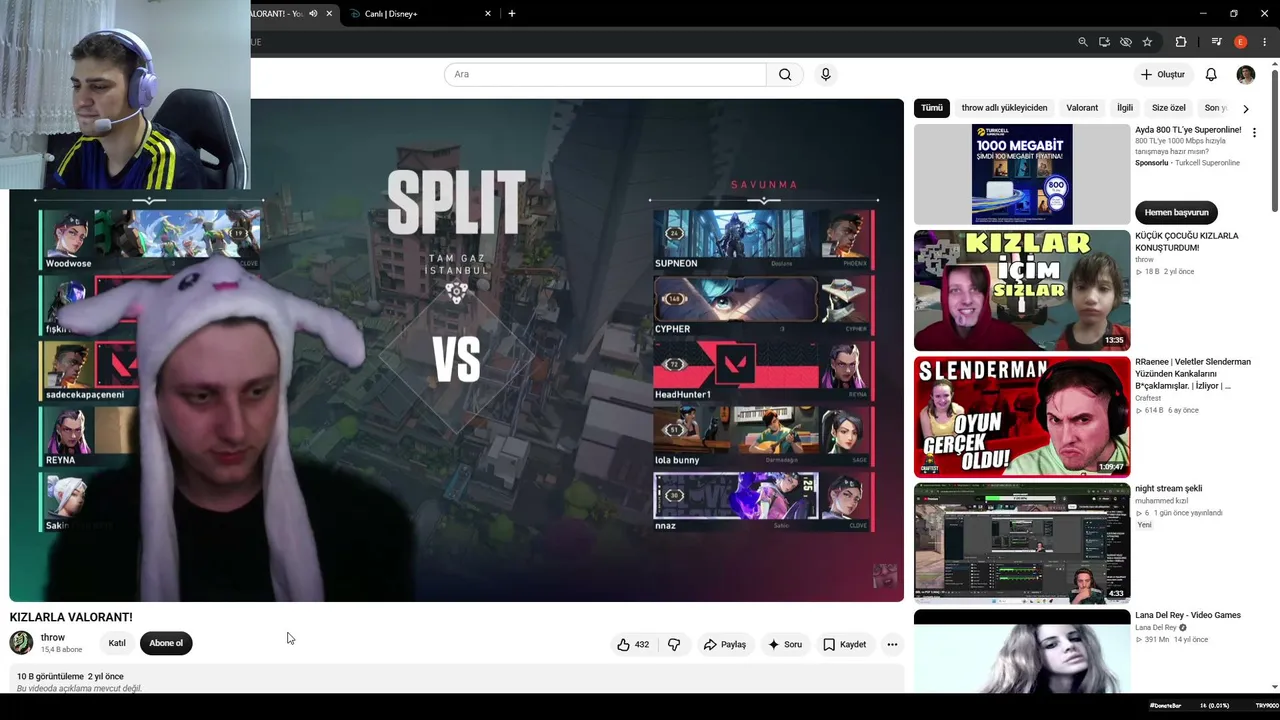
Task: Click the YouTube search field labeled Ara
Action: coord(605,74)
